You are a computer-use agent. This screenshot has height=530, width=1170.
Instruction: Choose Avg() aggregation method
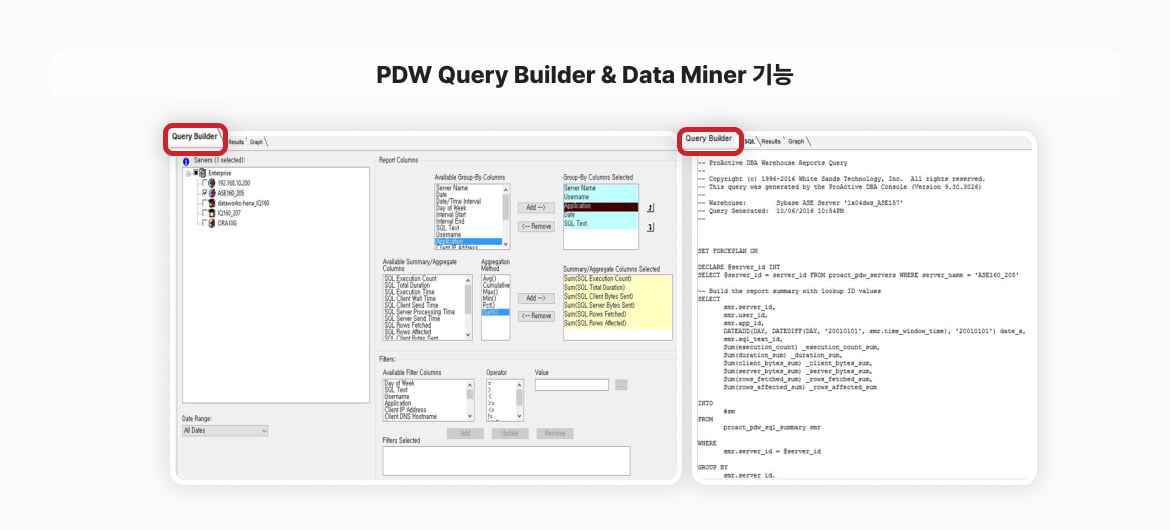pyautogui.click(x=489, y=278)
